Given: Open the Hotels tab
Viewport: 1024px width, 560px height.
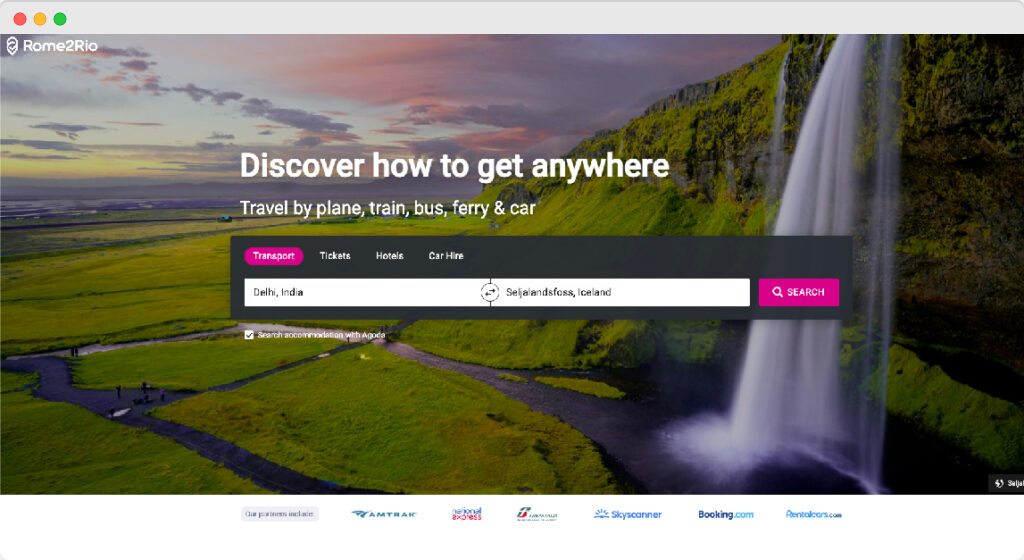Looking at the screenshot, I should click(390, 256).
